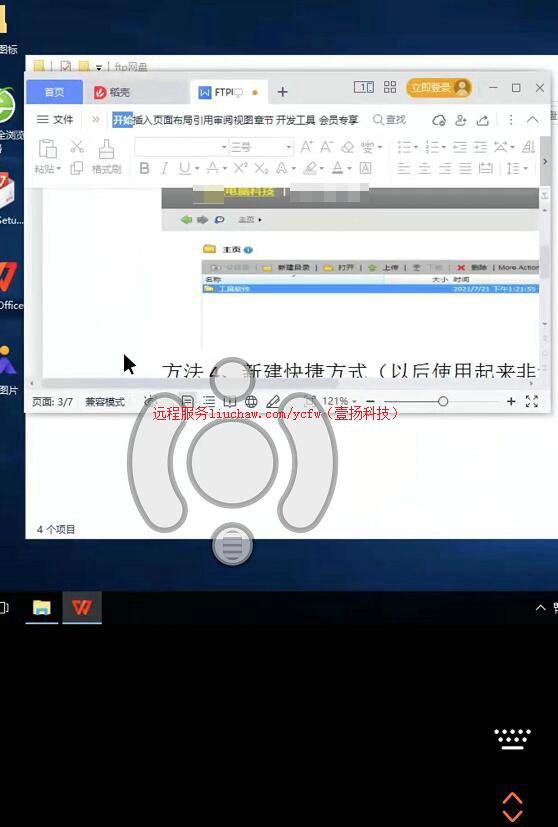Toggle numbered list
The image size is (558, 827).
432,147
